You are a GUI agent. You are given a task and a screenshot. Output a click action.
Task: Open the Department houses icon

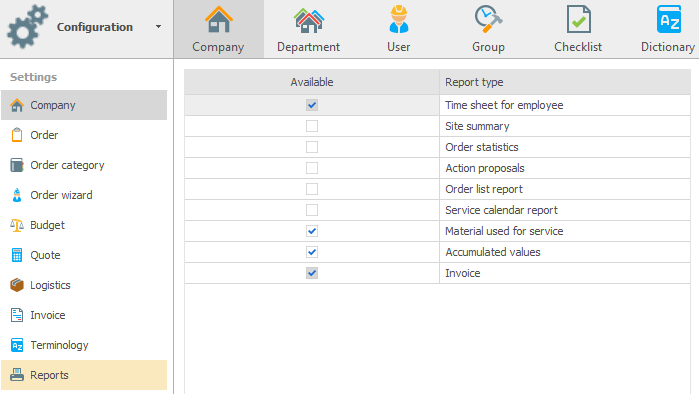308,21
